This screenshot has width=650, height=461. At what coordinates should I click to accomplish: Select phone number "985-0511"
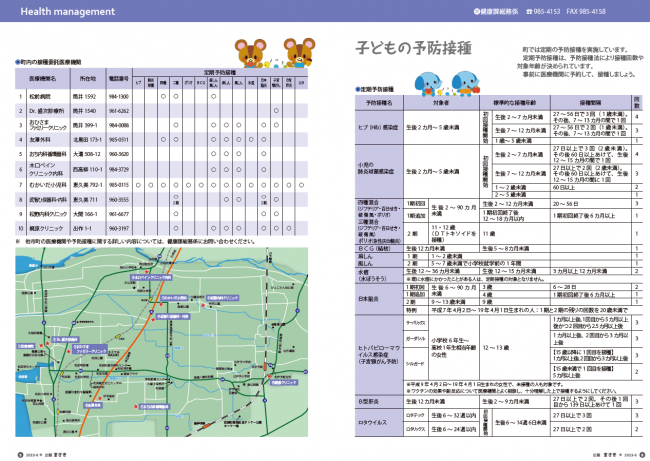(119, 140)
